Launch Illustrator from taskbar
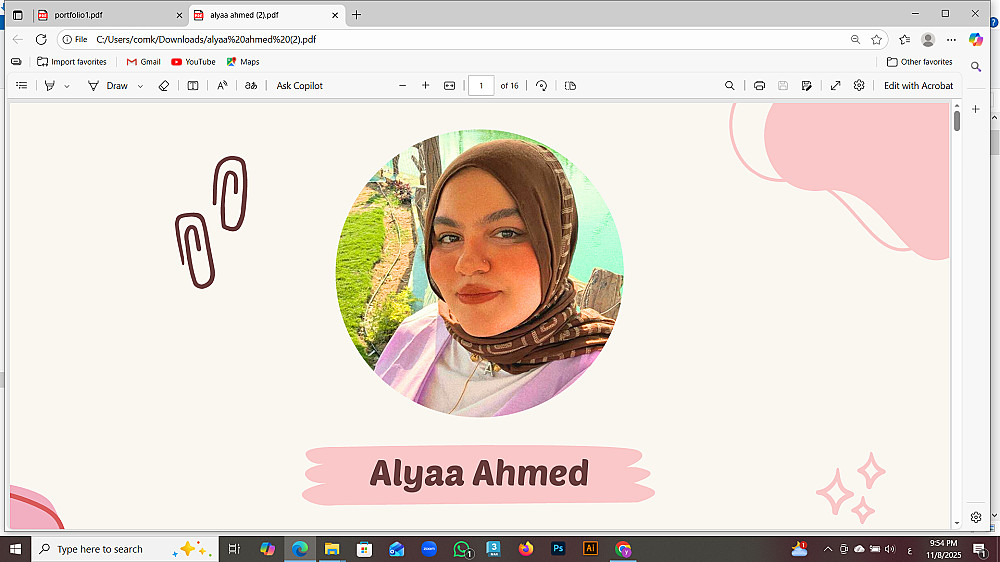Viewport: 1000px width, 562px height. point(591,549)
